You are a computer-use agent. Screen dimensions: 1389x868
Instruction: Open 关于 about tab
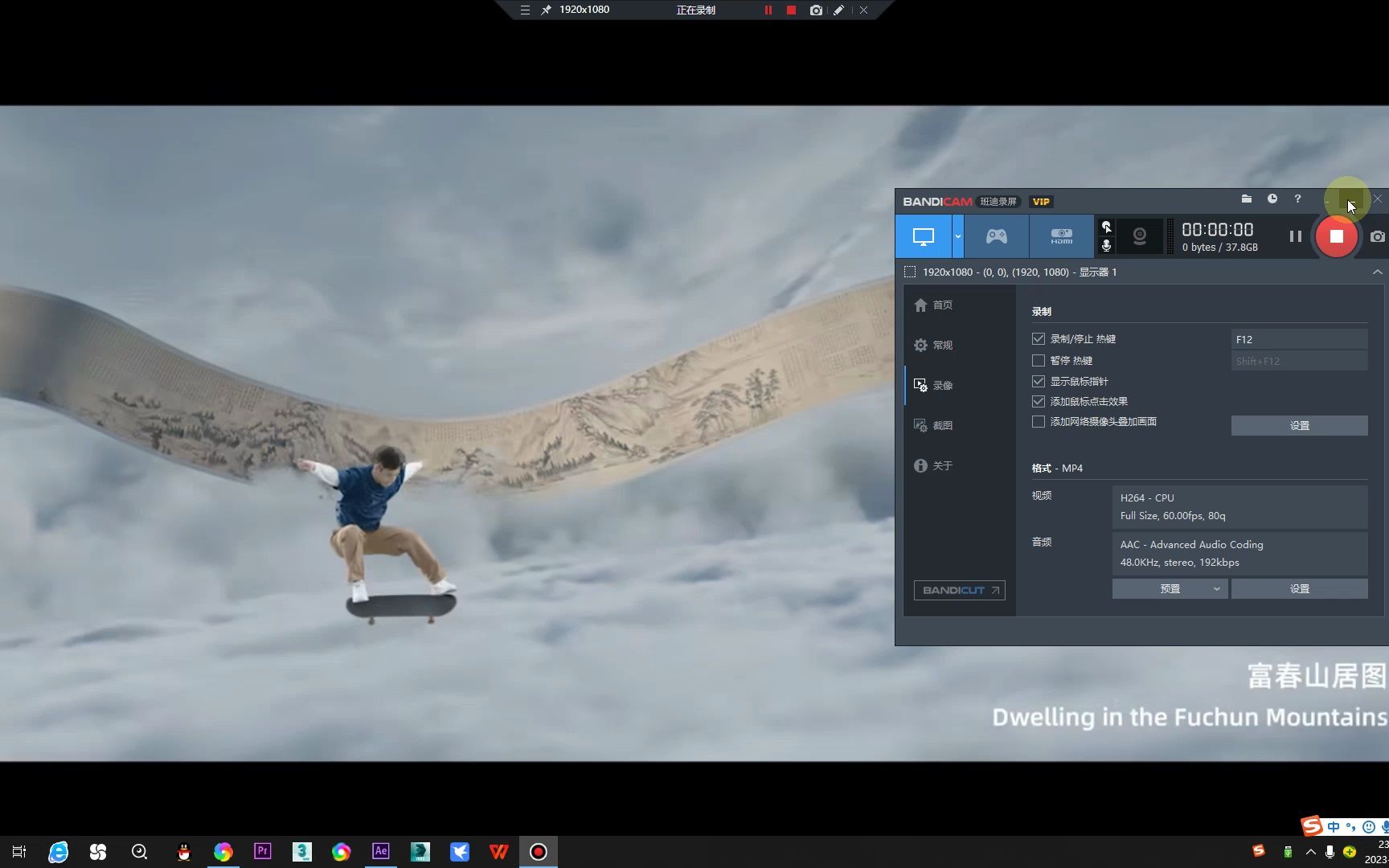pos(933,466)
